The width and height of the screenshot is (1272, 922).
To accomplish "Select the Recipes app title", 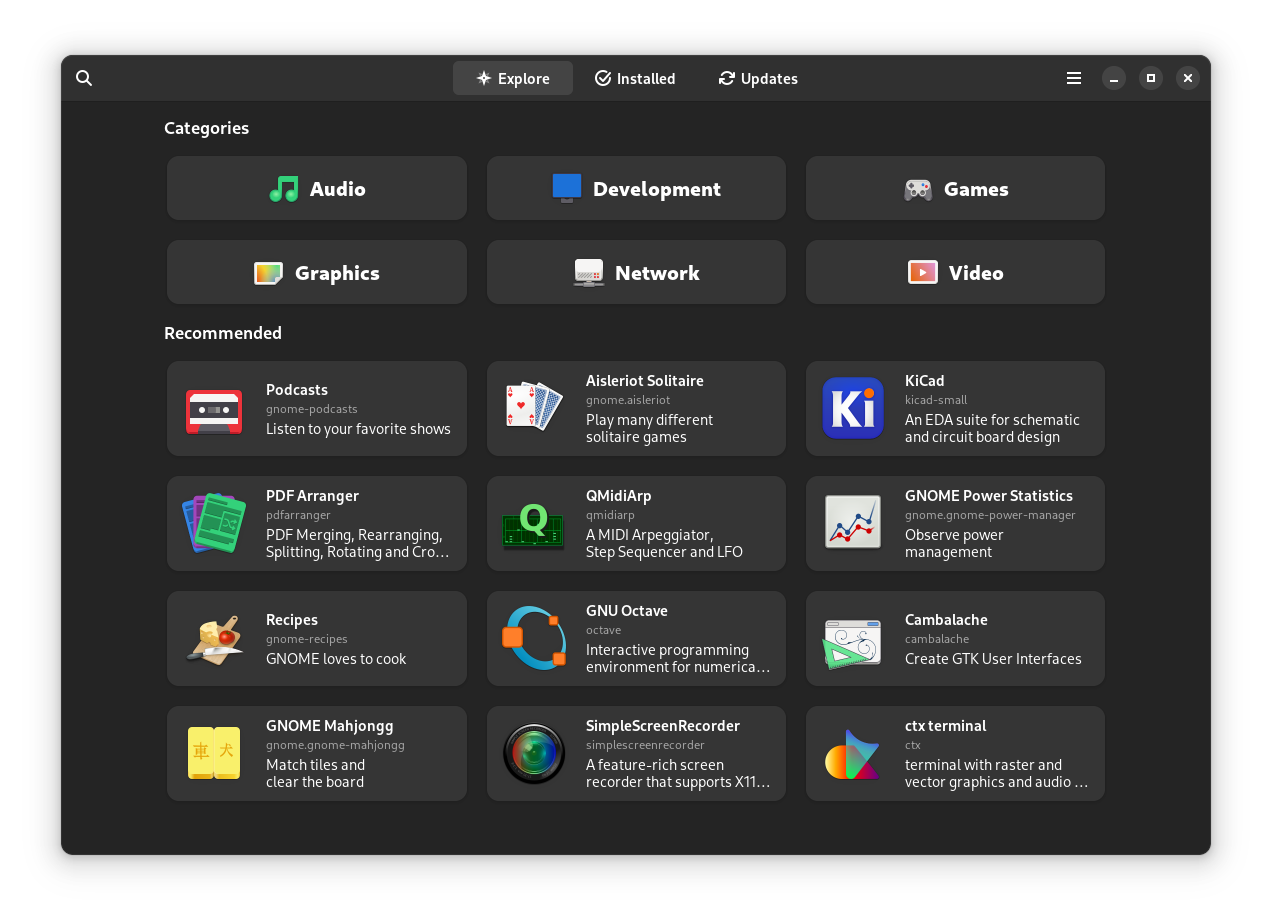I will coord(292,620).
